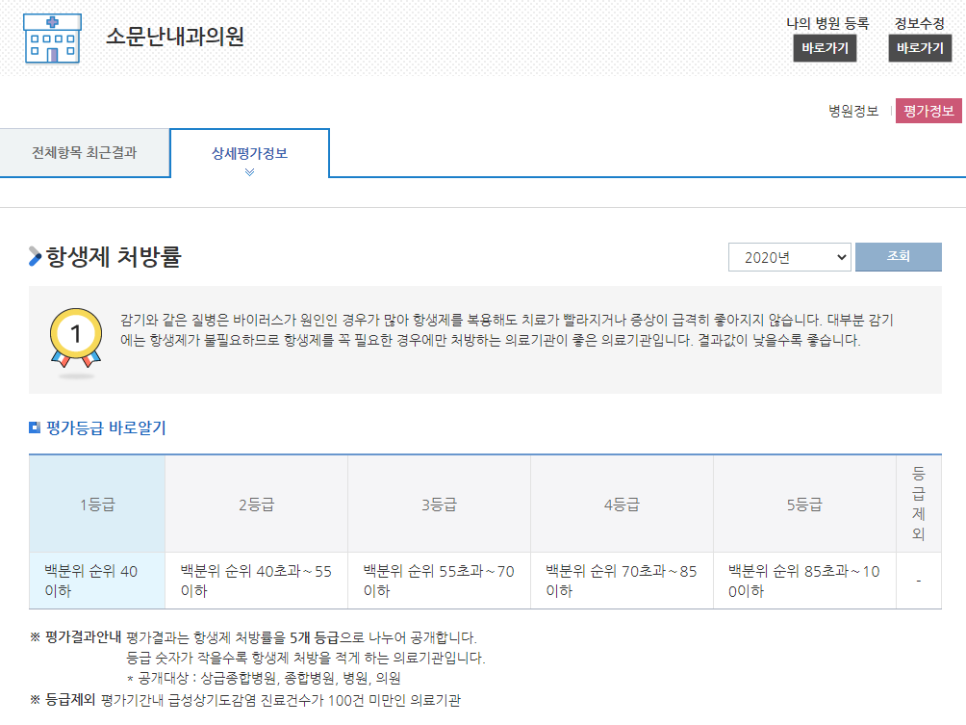
Task: Open the 평가정보 menu
Action: (928, 111)
